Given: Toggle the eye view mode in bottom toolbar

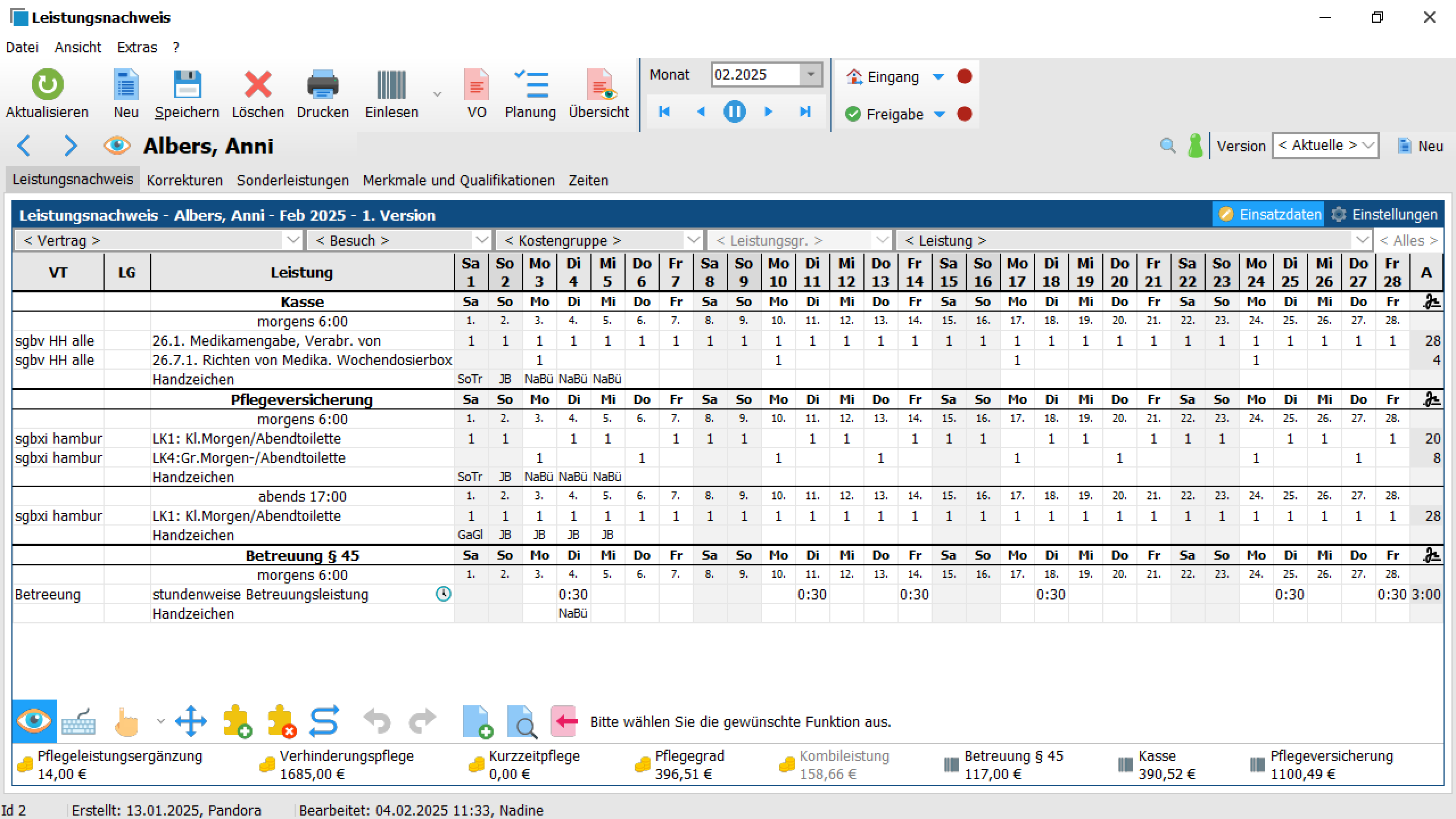Looking at the screenshot, I should (34, 721).
